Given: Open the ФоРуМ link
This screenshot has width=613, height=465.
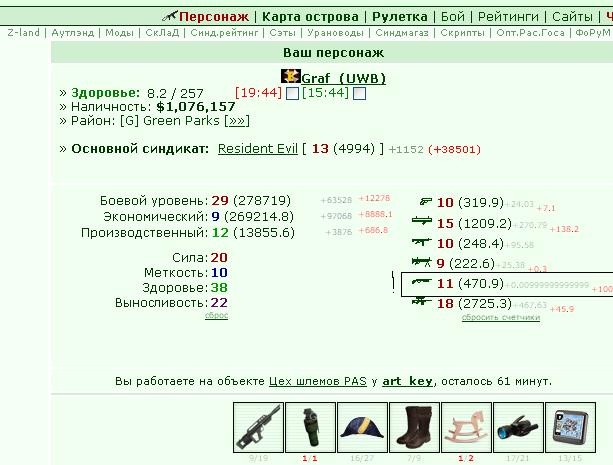Looking at the screenshot, I should 593,32.
